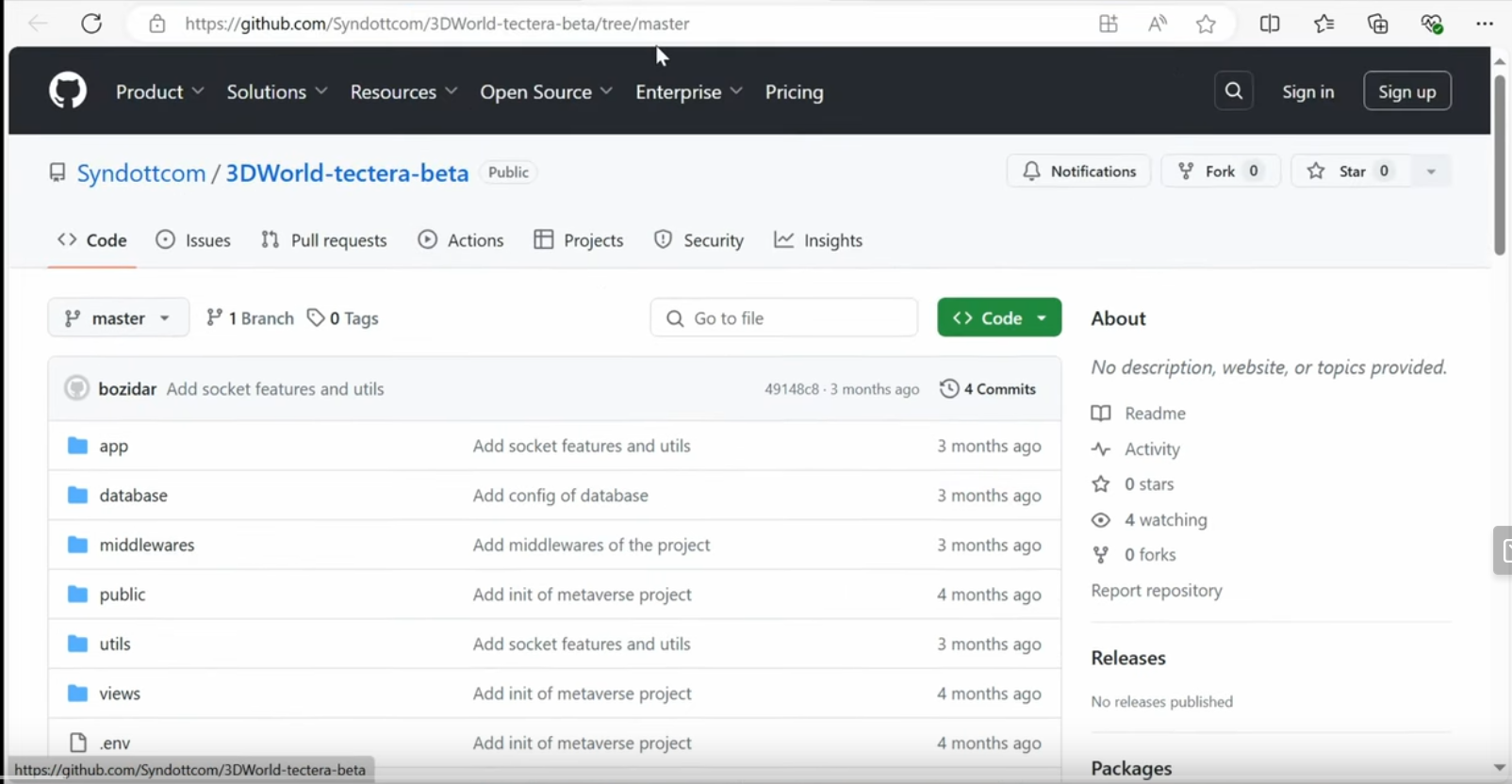Open the Insights tab
This screenshot has width=1512, height=784.
coord(818,240)
